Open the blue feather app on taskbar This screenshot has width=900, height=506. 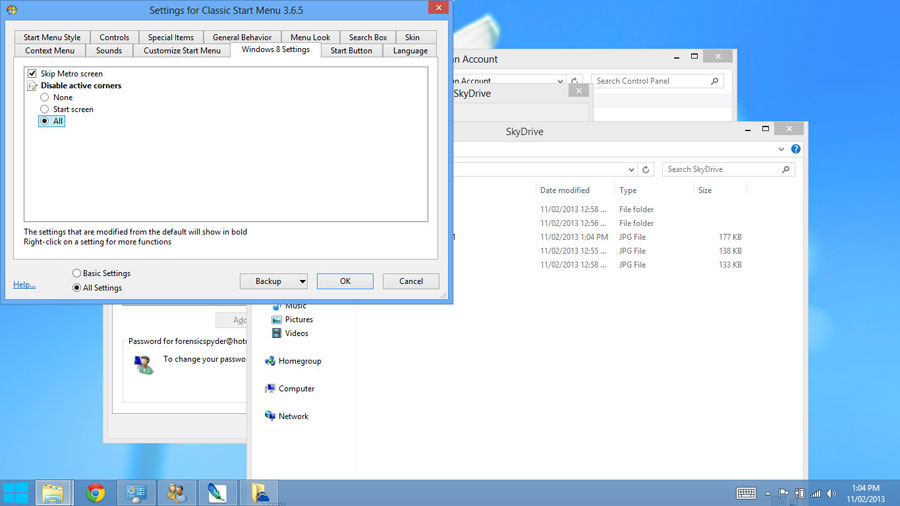point(217,493)
